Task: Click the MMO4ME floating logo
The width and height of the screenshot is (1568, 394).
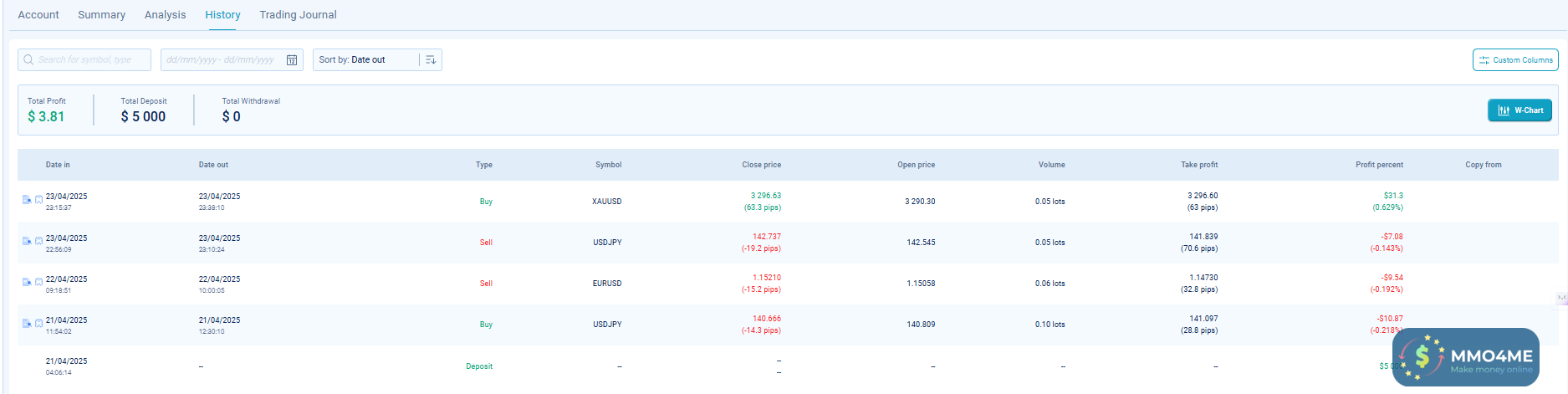Action: 1466,357
